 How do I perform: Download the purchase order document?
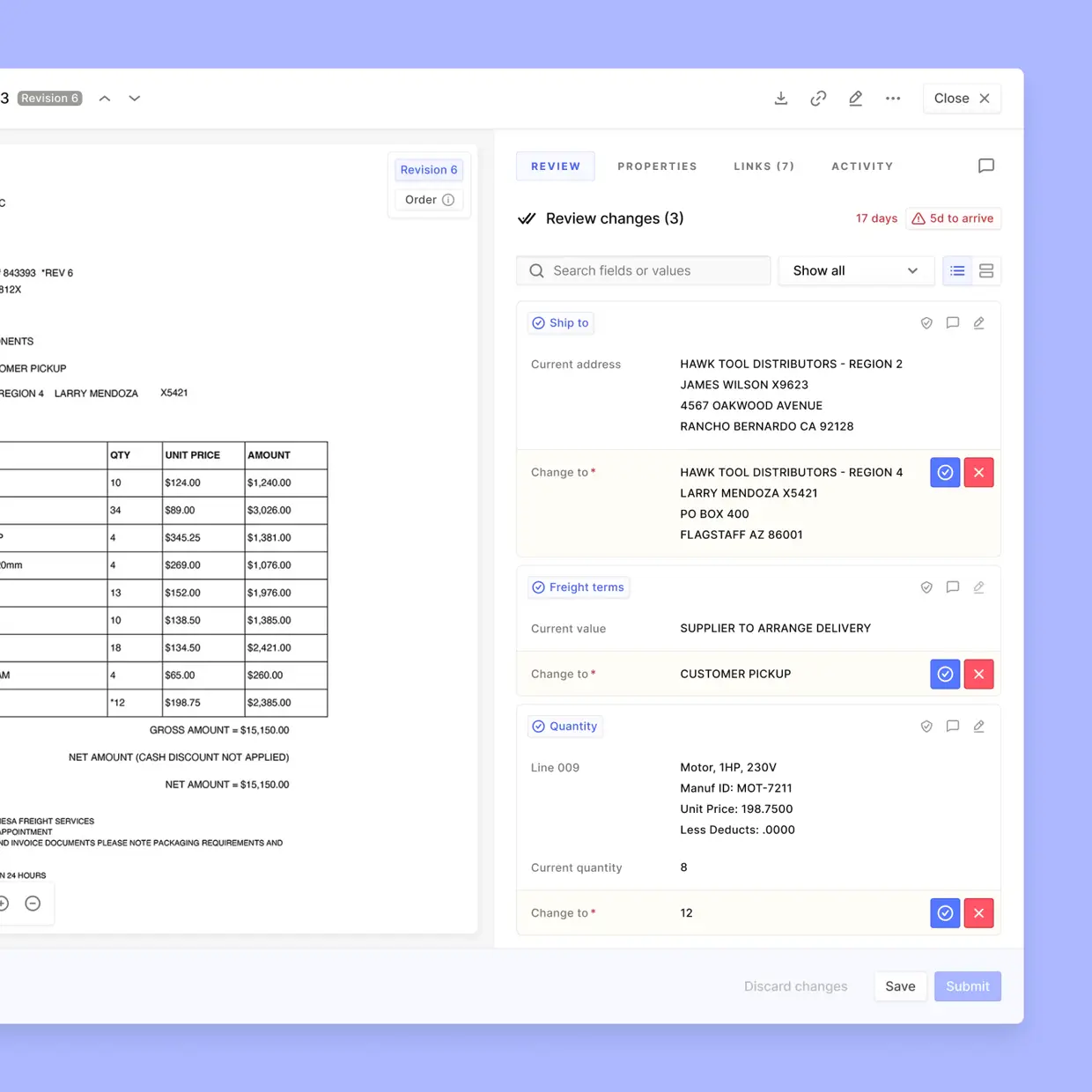781,98
